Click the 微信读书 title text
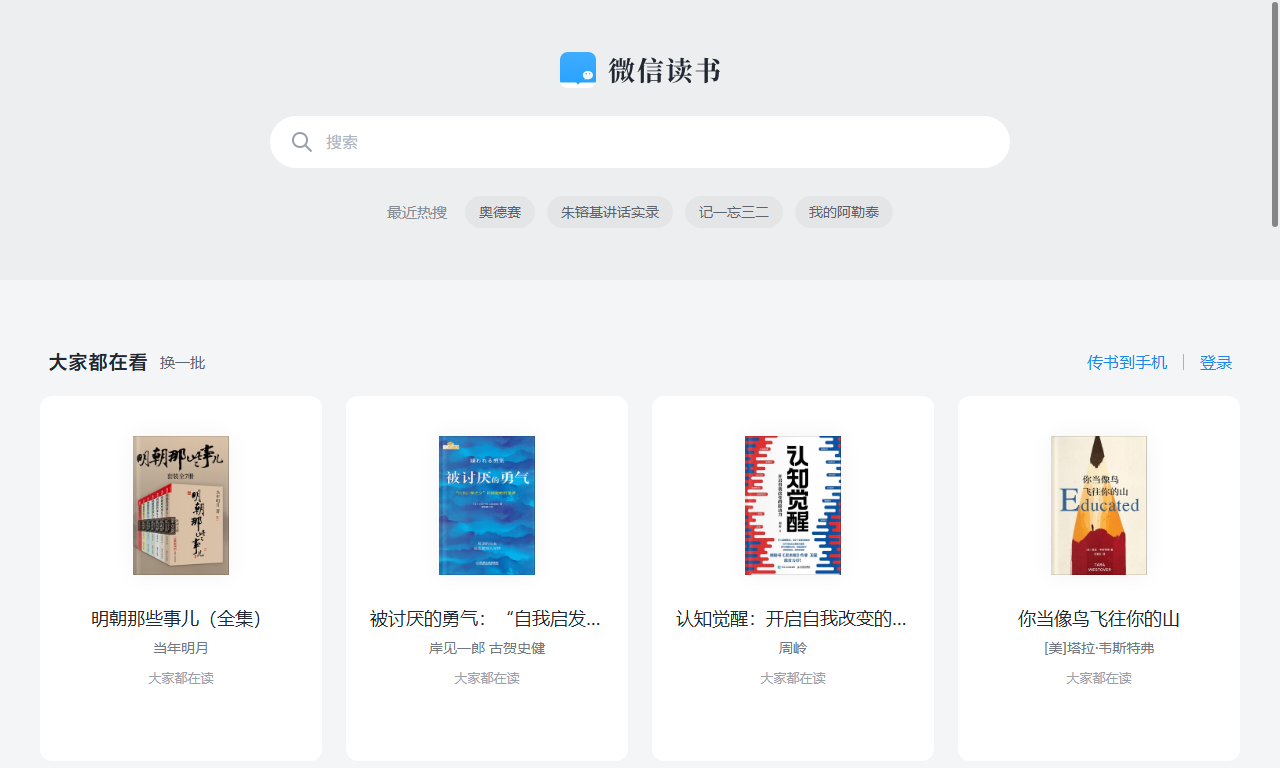This screenshot has width=1280, height=768. (x=665, y=71)
